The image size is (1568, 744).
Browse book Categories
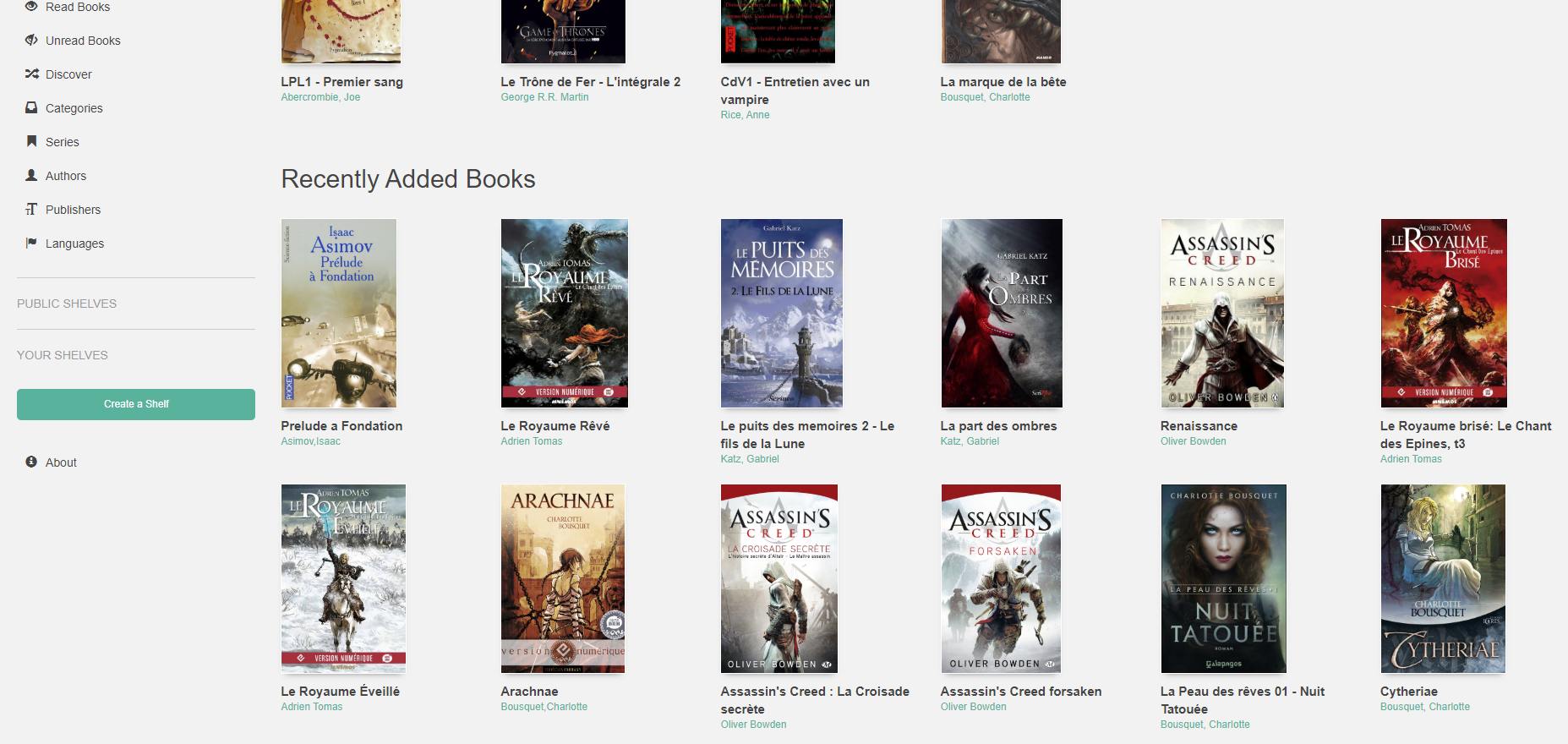(74, 108)
